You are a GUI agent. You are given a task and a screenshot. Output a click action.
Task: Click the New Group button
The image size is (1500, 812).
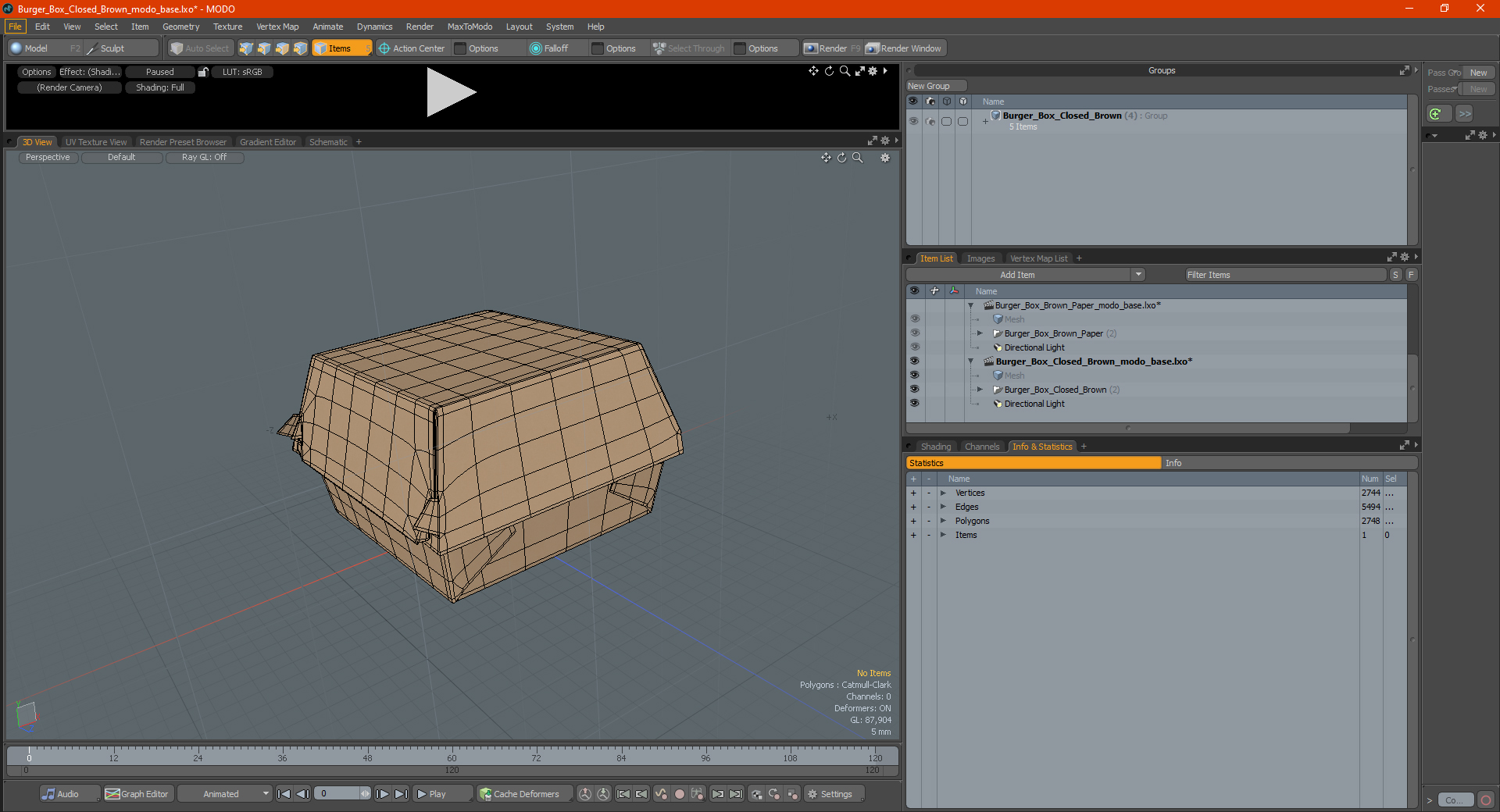click(936, 86)
